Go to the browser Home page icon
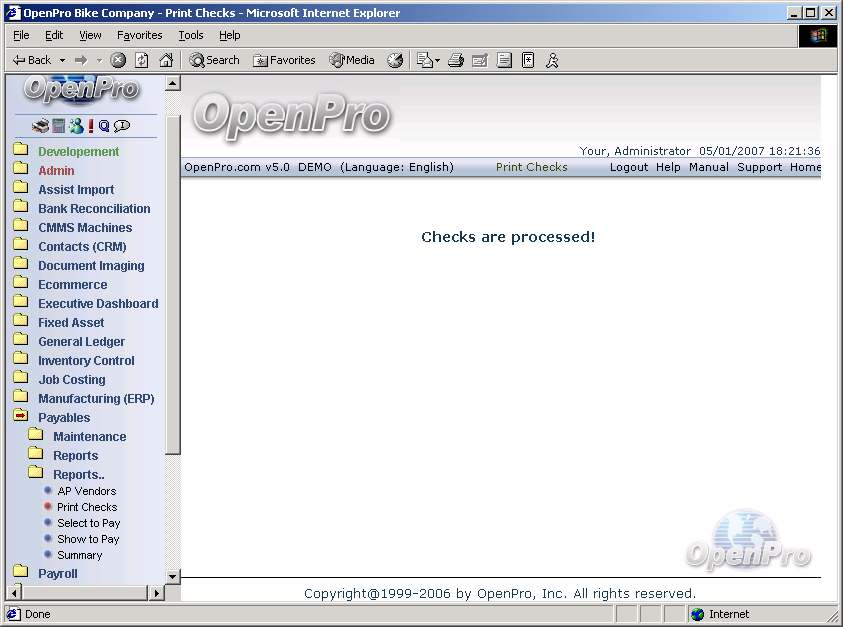The image size is (843, 627). point(166,60)
